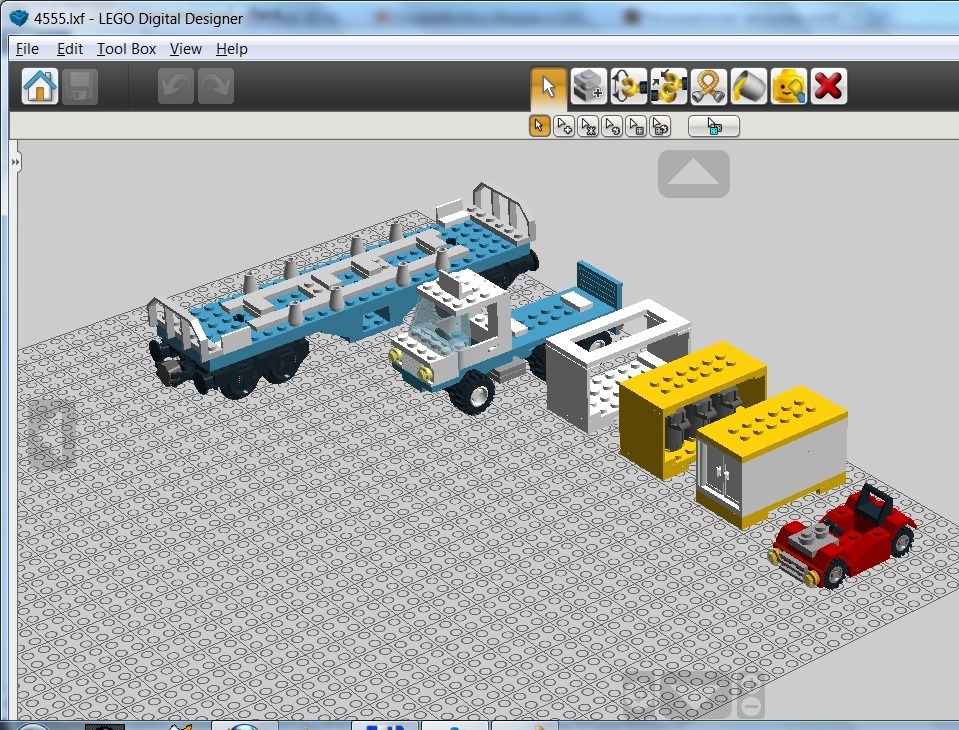Image resolution: width=959 pixels, height=730 pixels.
Task: Select the Hide minifig-head tool
Action: [x=788, y=86]
